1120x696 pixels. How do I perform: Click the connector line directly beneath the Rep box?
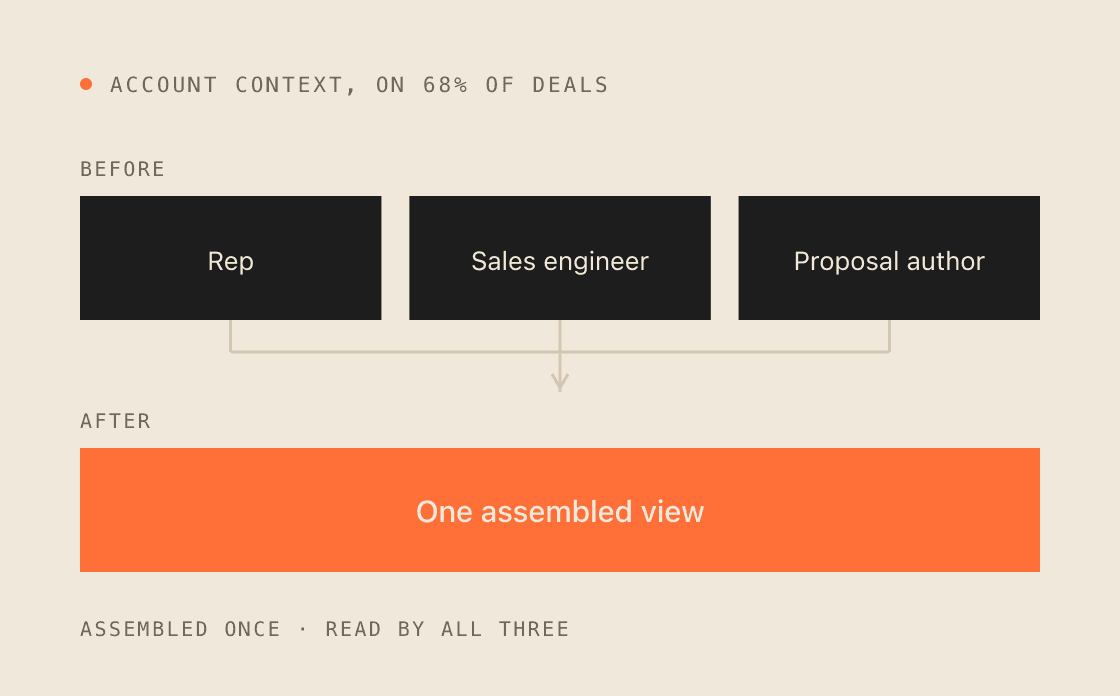coord(231,336)
